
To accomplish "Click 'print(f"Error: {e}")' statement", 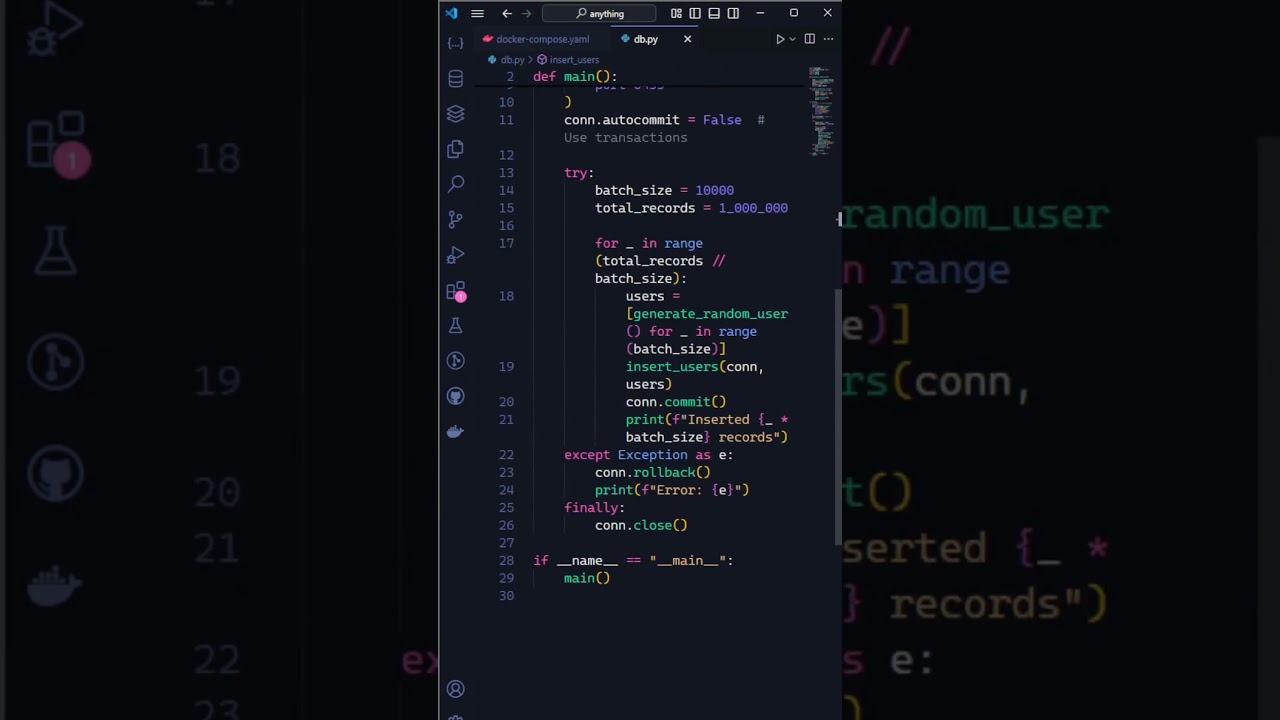I will pos(672,490).
